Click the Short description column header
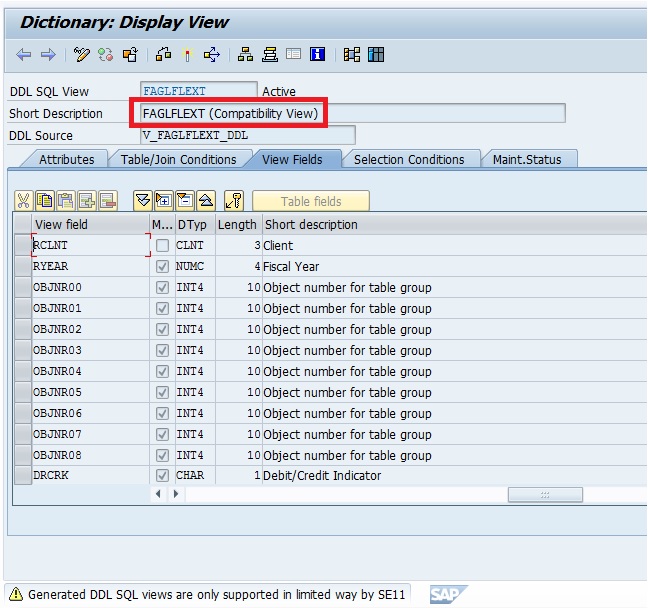The image size is (648, 608). coord(454,224)
